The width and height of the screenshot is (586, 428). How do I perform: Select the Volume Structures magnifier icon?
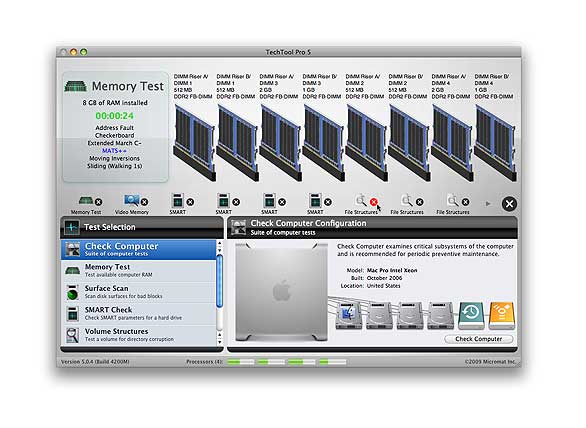(72, 335)
